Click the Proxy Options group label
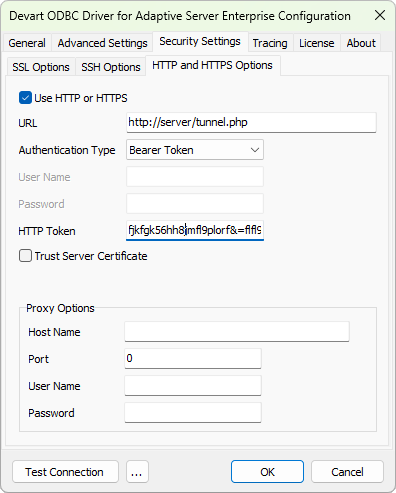Image resolution: width=396 pixels, height=493 pixels. (x=60, y=308)
